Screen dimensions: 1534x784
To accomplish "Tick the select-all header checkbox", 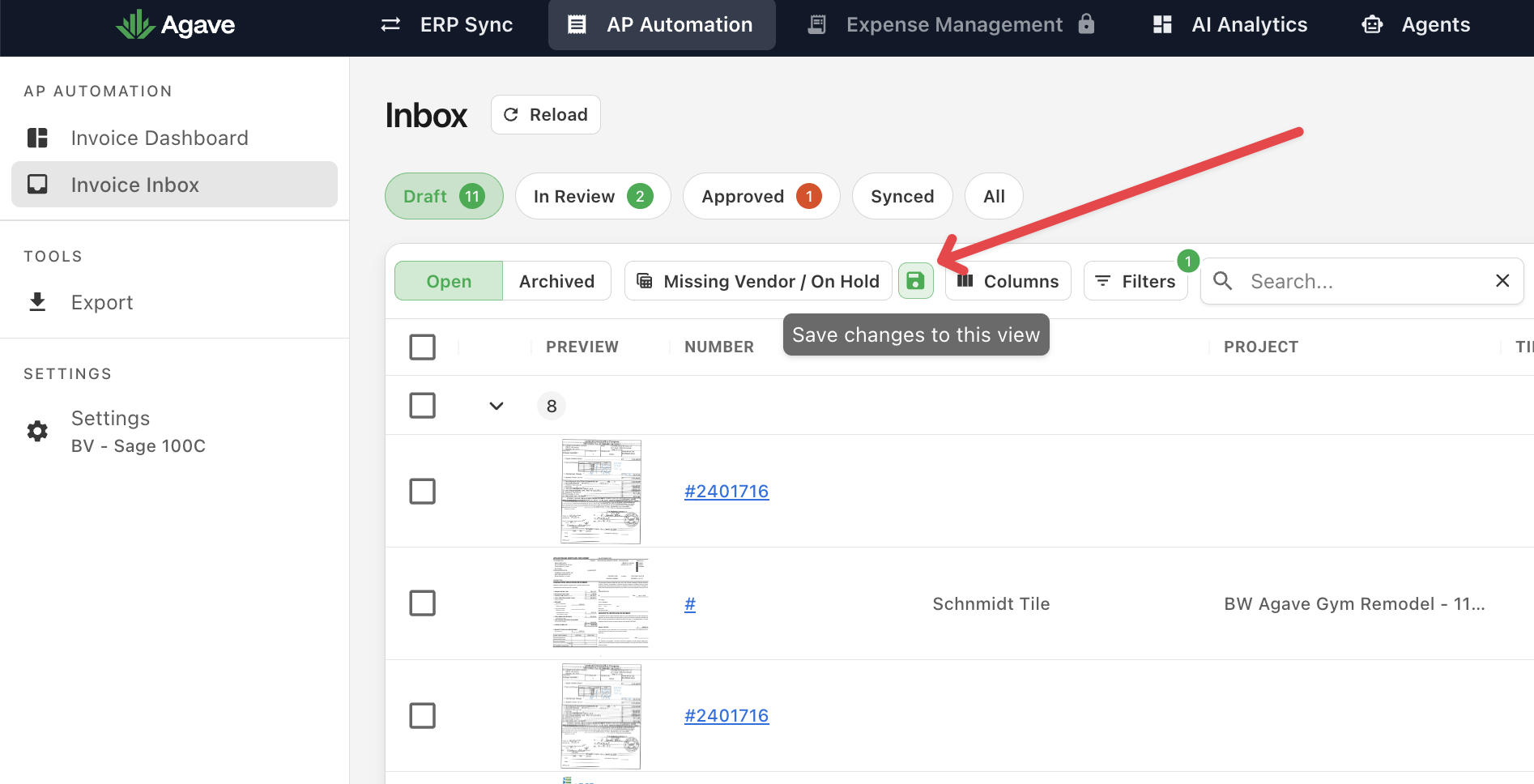I will (423, 347).
